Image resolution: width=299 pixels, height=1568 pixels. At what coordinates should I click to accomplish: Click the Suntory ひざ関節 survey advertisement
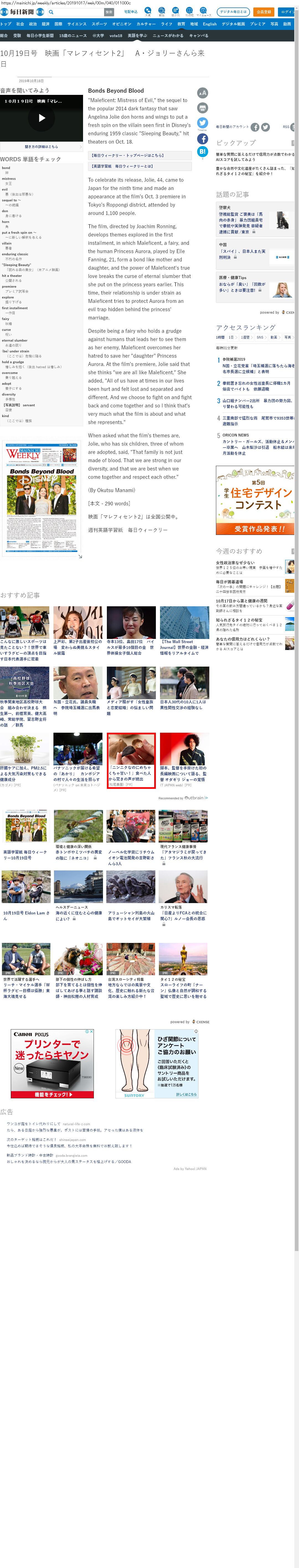[157, 1064]
